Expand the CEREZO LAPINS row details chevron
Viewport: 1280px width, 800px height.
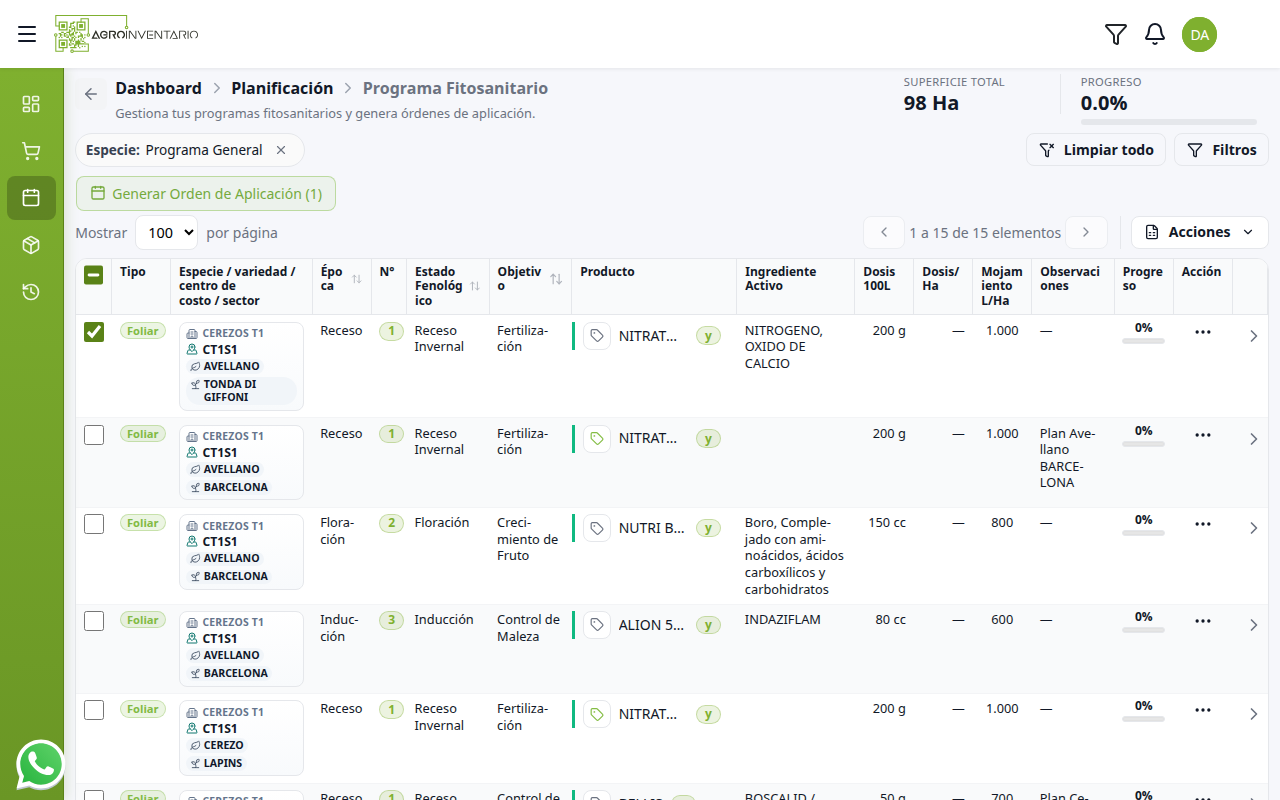click(x=1254, y=714)
